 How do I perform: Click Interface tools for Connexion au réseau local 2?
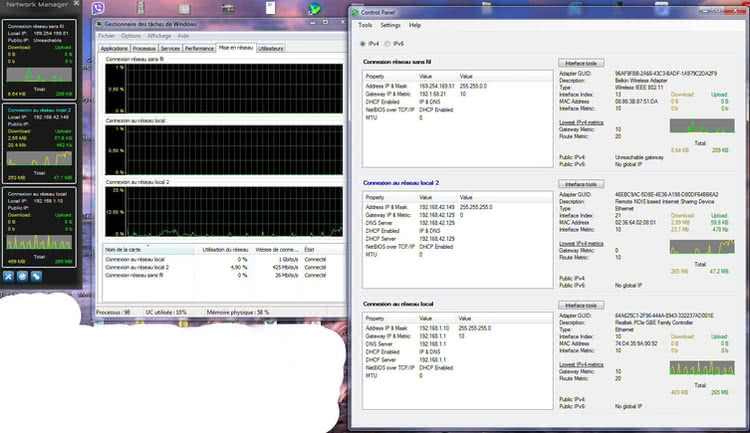(581, 184)
